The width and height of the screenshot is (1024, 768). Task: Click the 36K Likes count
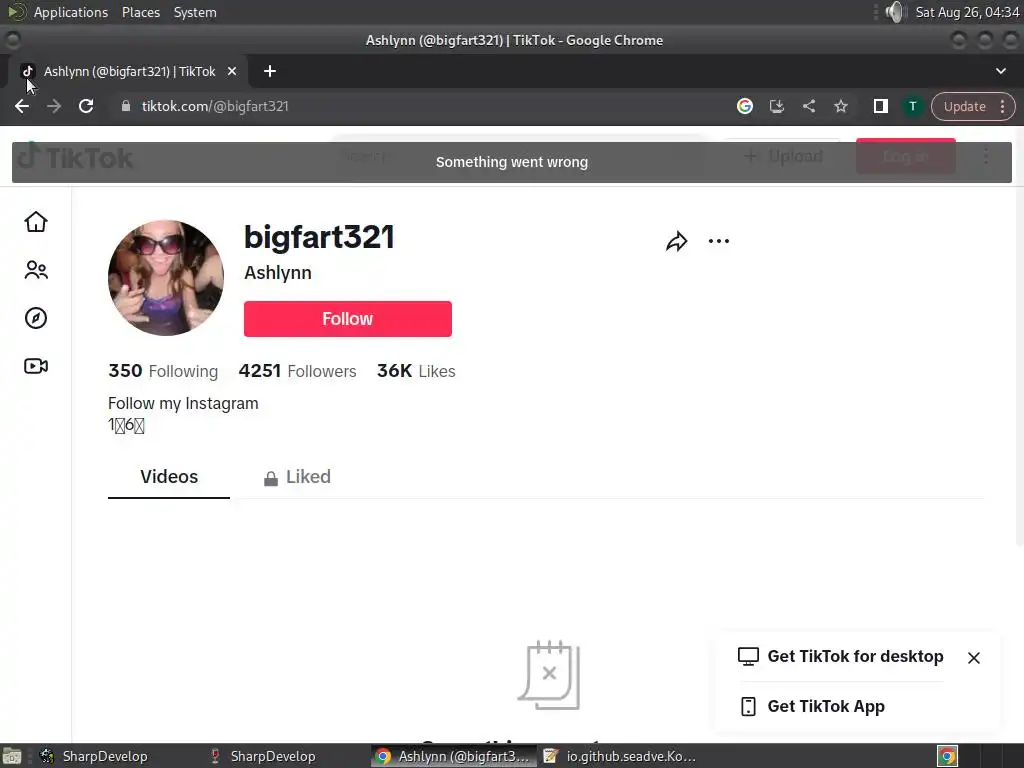(416, 371)
